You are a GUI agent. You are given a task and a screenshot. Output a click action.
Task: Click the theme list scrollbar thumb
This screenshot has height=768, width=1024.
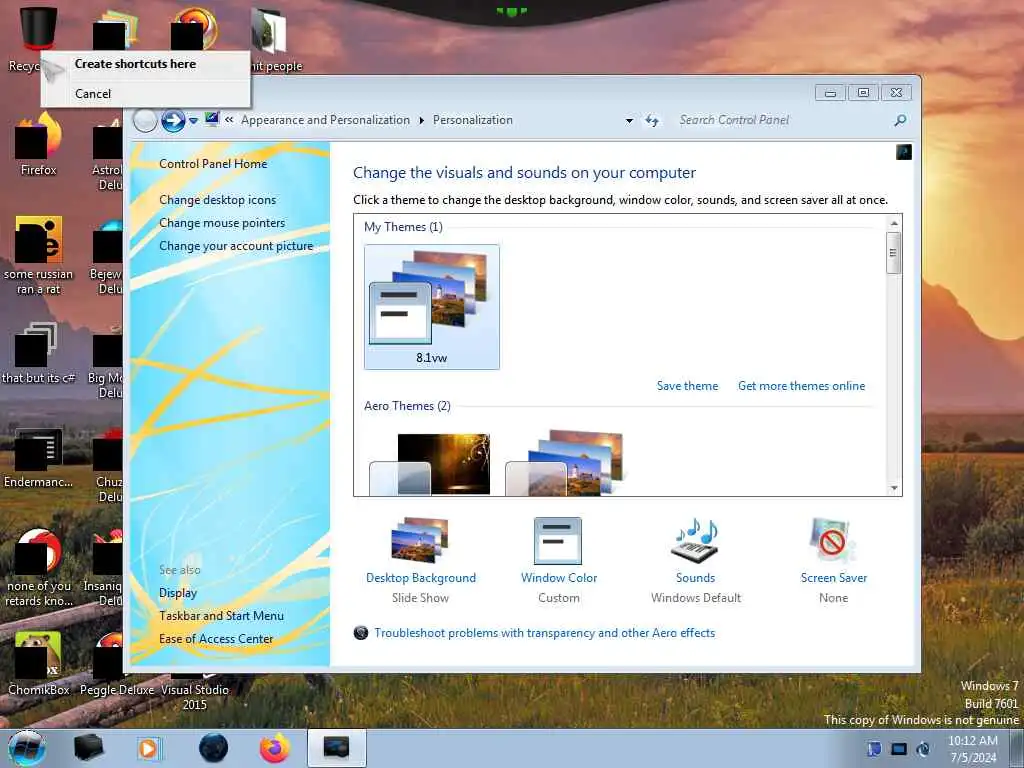click(x=894, y=253)
